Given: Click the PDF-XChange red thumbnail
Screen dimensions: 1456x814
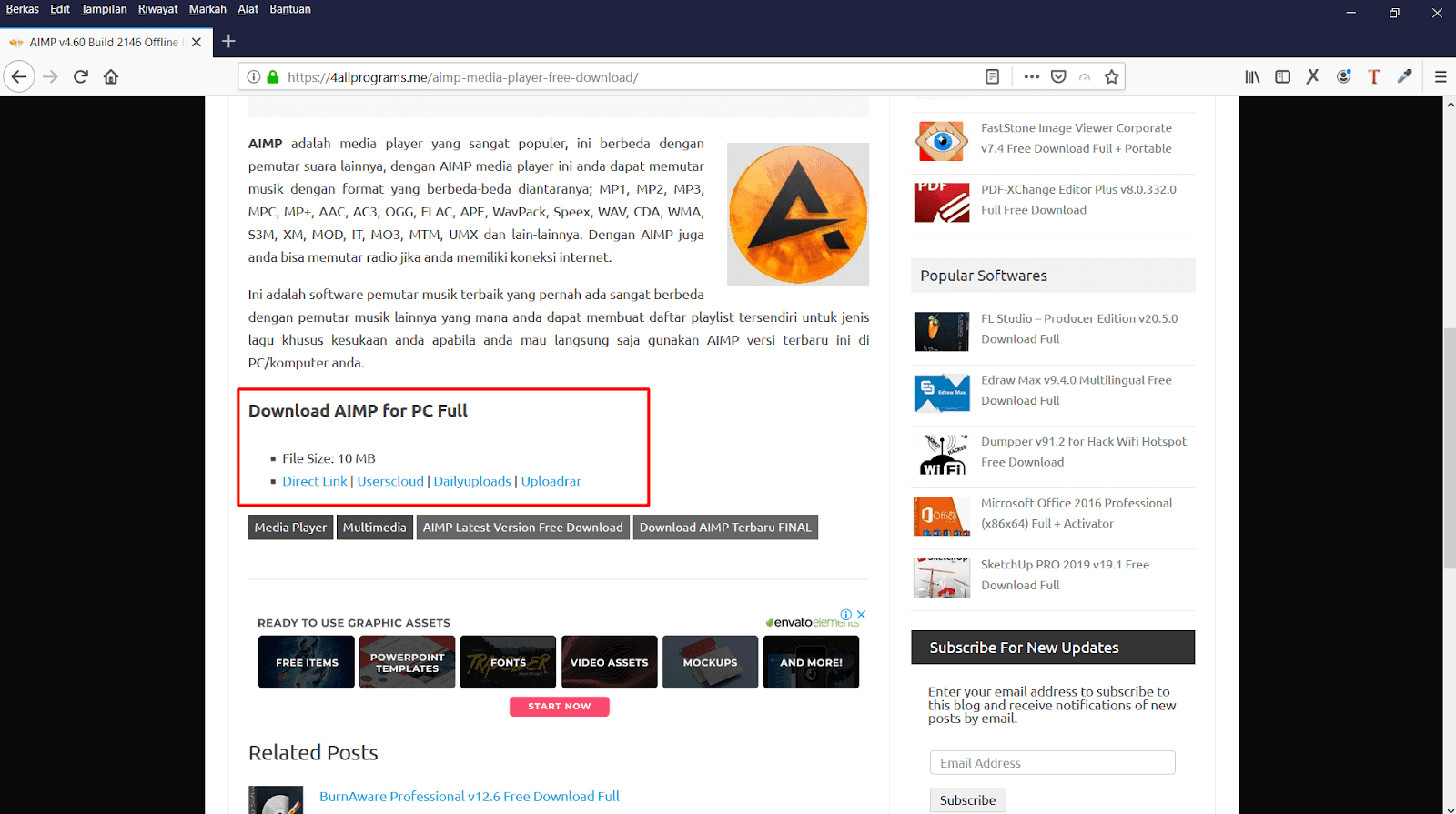Looking at the screenshot, I should (941, 202).
